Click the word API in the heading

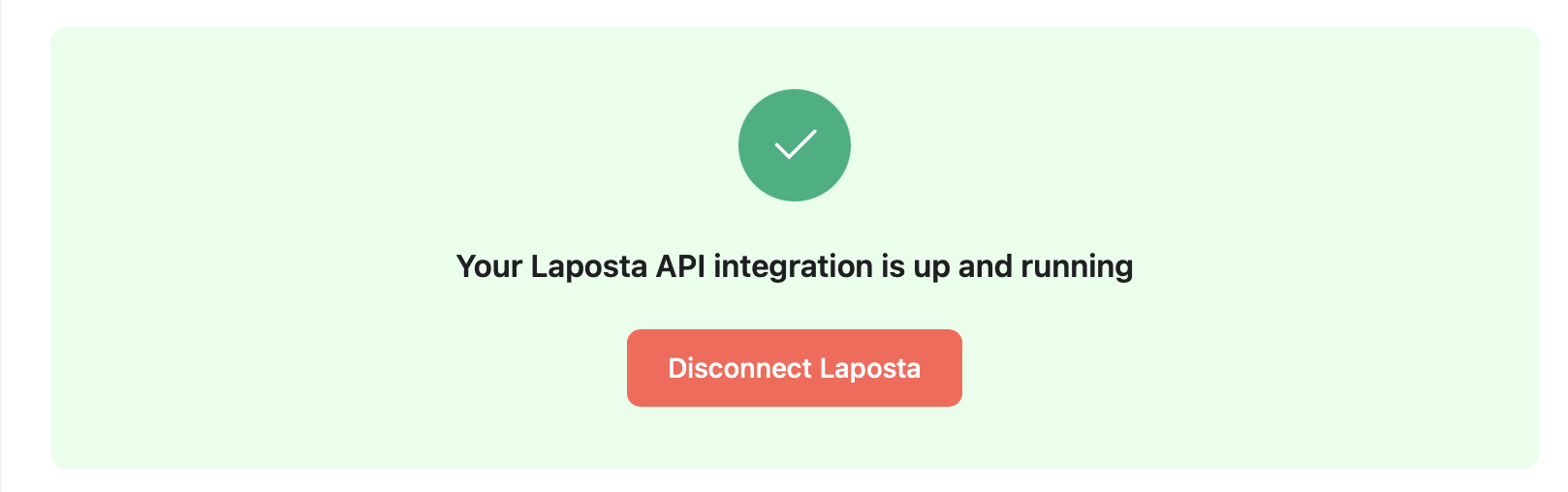681,265
